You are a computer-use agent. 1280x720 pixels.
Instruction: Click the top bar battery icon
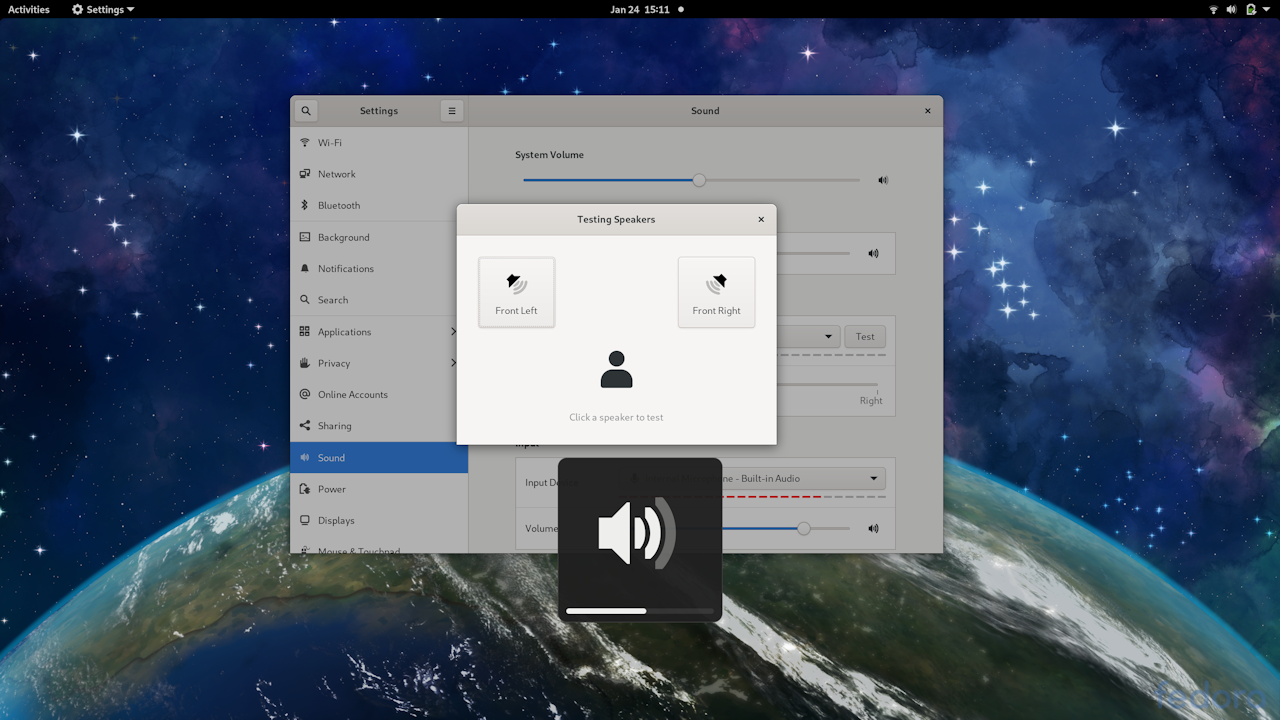1250,9
